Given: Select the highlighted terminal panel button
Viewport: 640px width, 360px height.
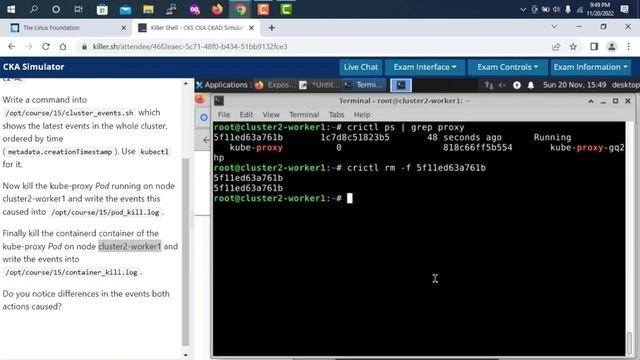Looking at the screenshot, I should pos(401,85).
